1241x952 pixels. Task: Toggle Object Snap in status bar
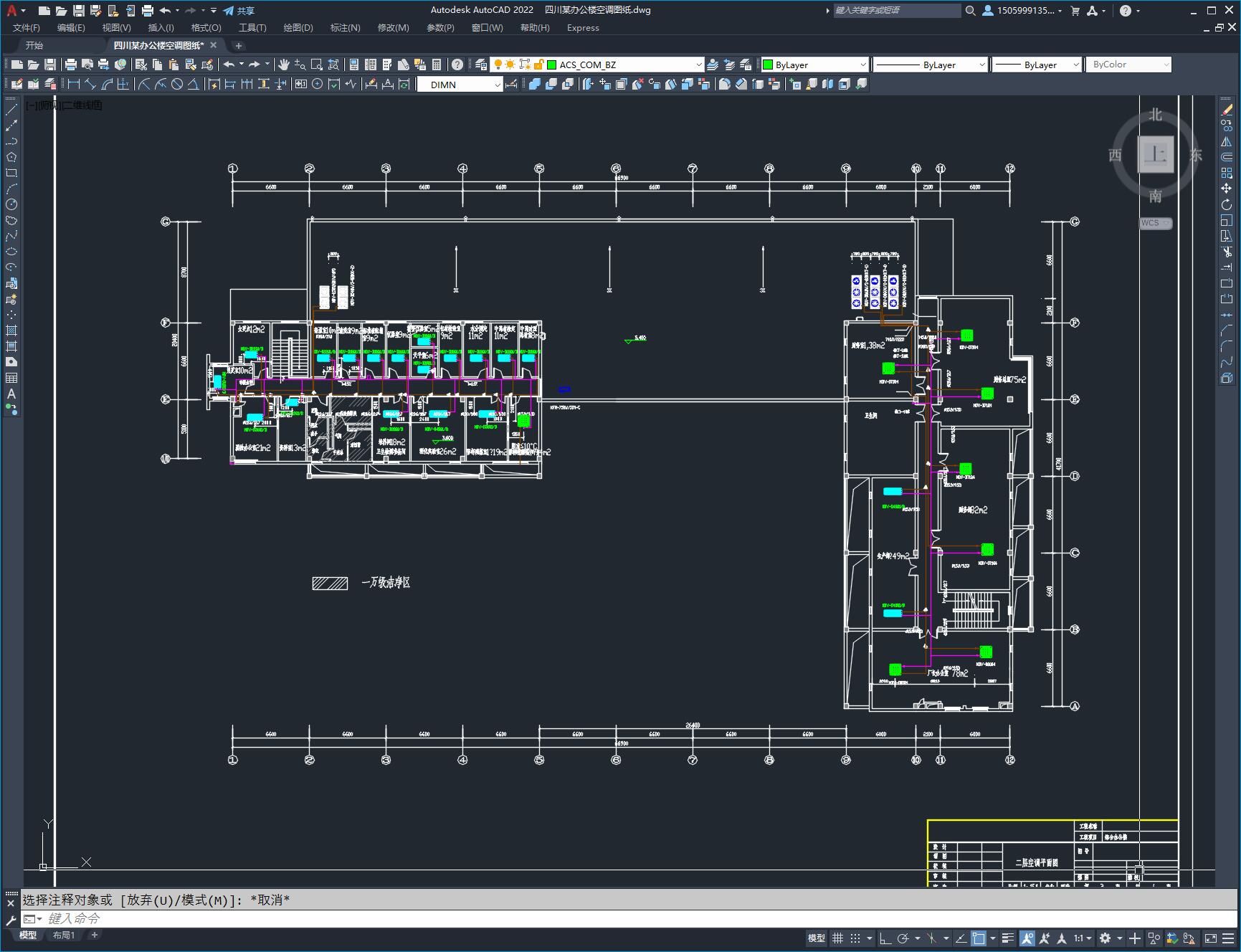click(979, 938)
